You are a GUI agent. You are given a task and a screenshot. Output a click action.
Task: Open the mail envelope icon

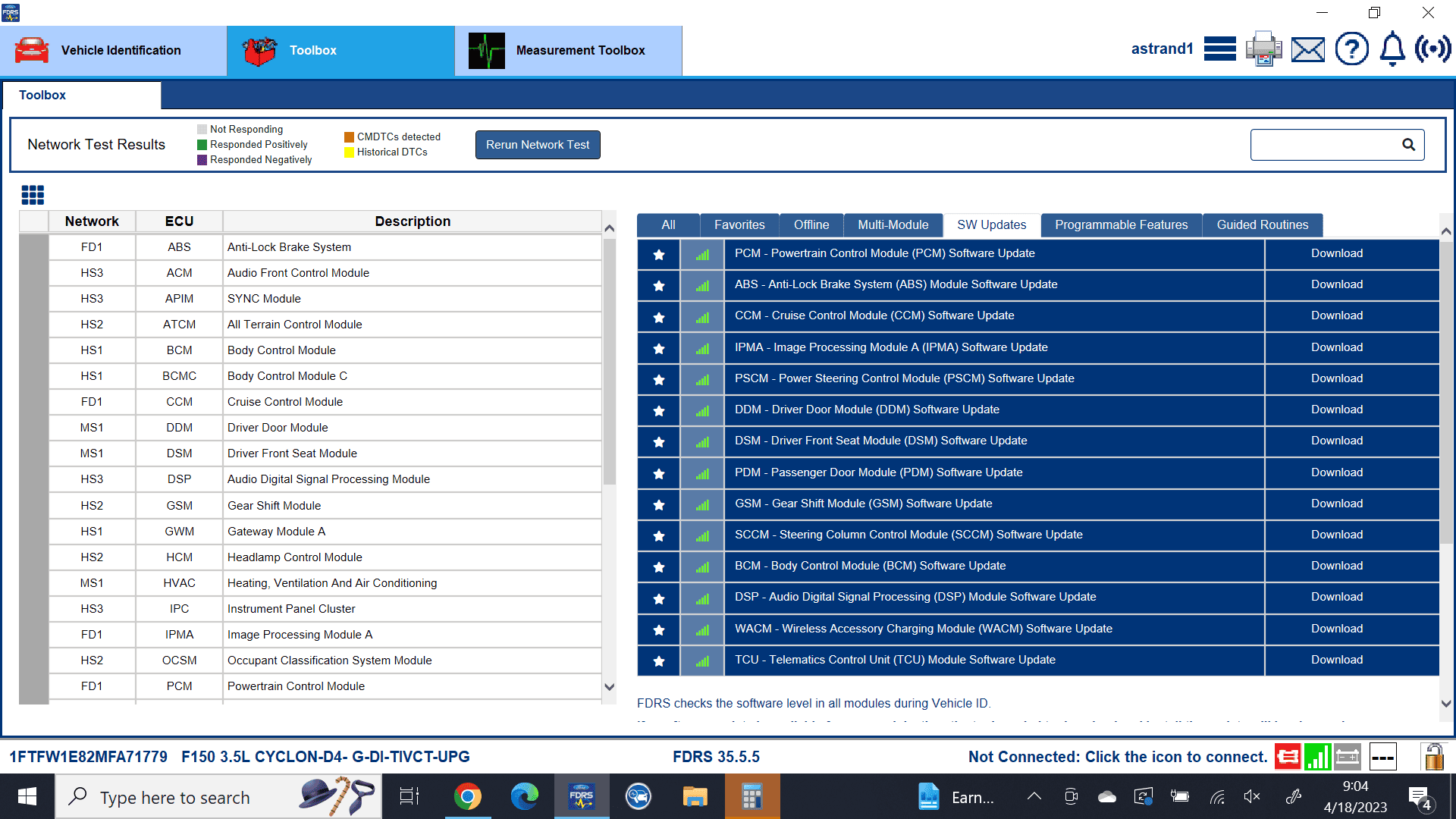tap(1308, 50)
